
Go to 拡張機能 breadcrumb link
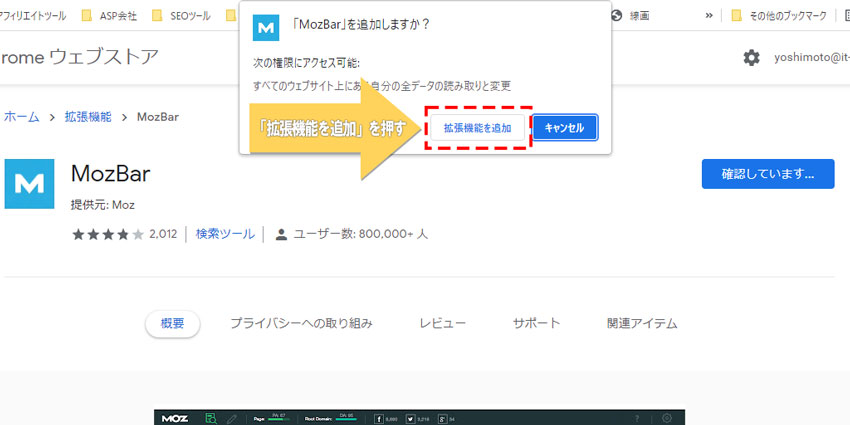88,117
